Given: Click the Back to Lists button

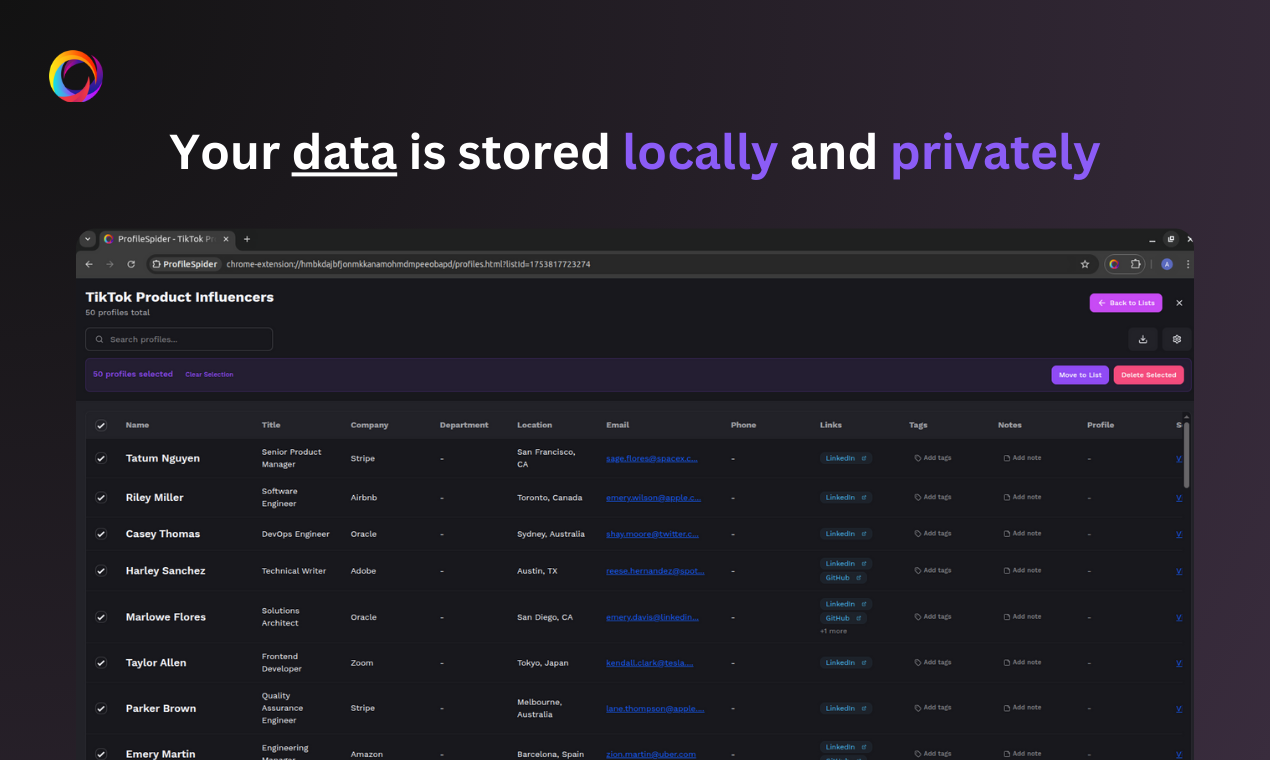Looking at the screenshot, I should click(x=1126, y=303).
